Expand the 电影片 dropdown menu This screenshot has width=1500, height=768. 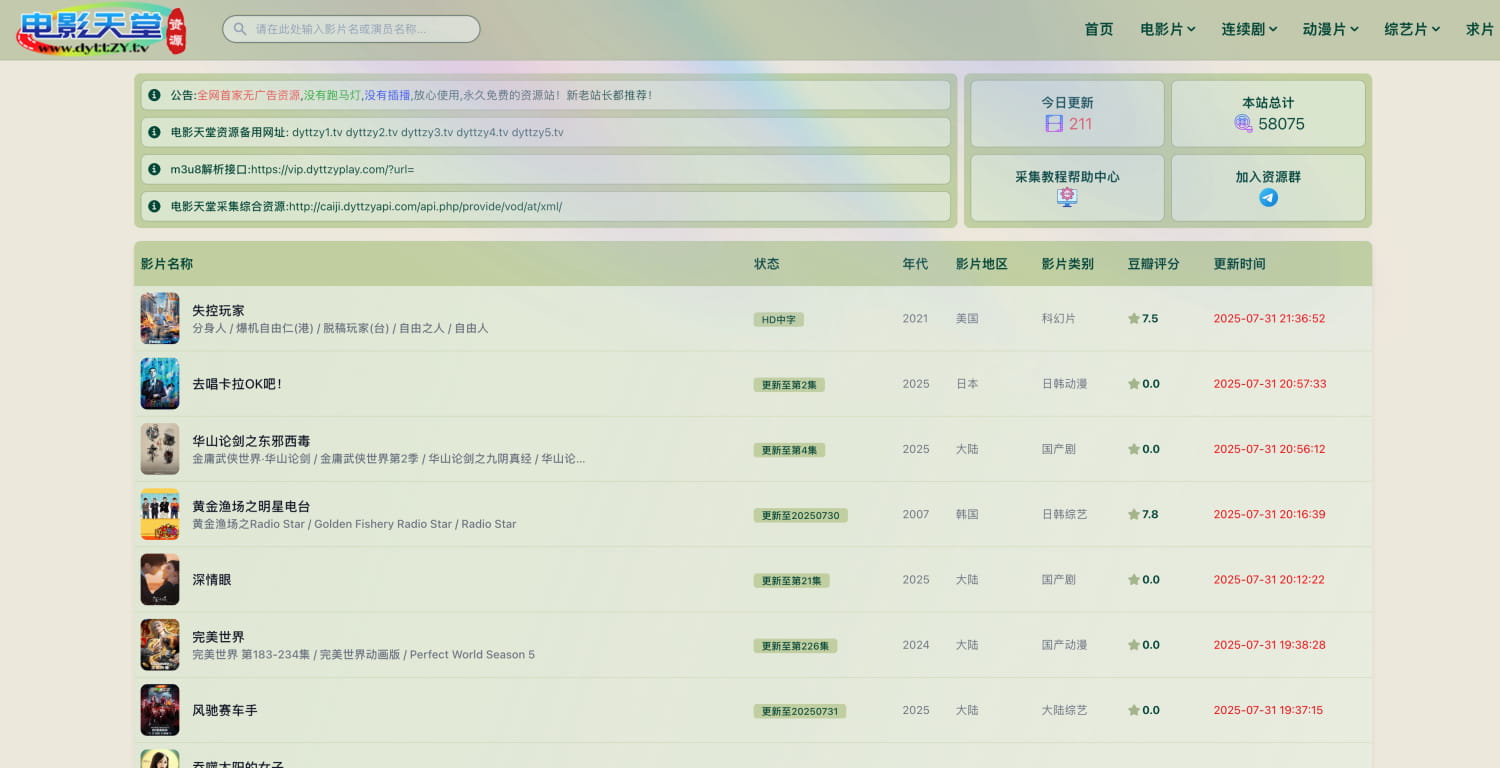(x=1168, y=29)
